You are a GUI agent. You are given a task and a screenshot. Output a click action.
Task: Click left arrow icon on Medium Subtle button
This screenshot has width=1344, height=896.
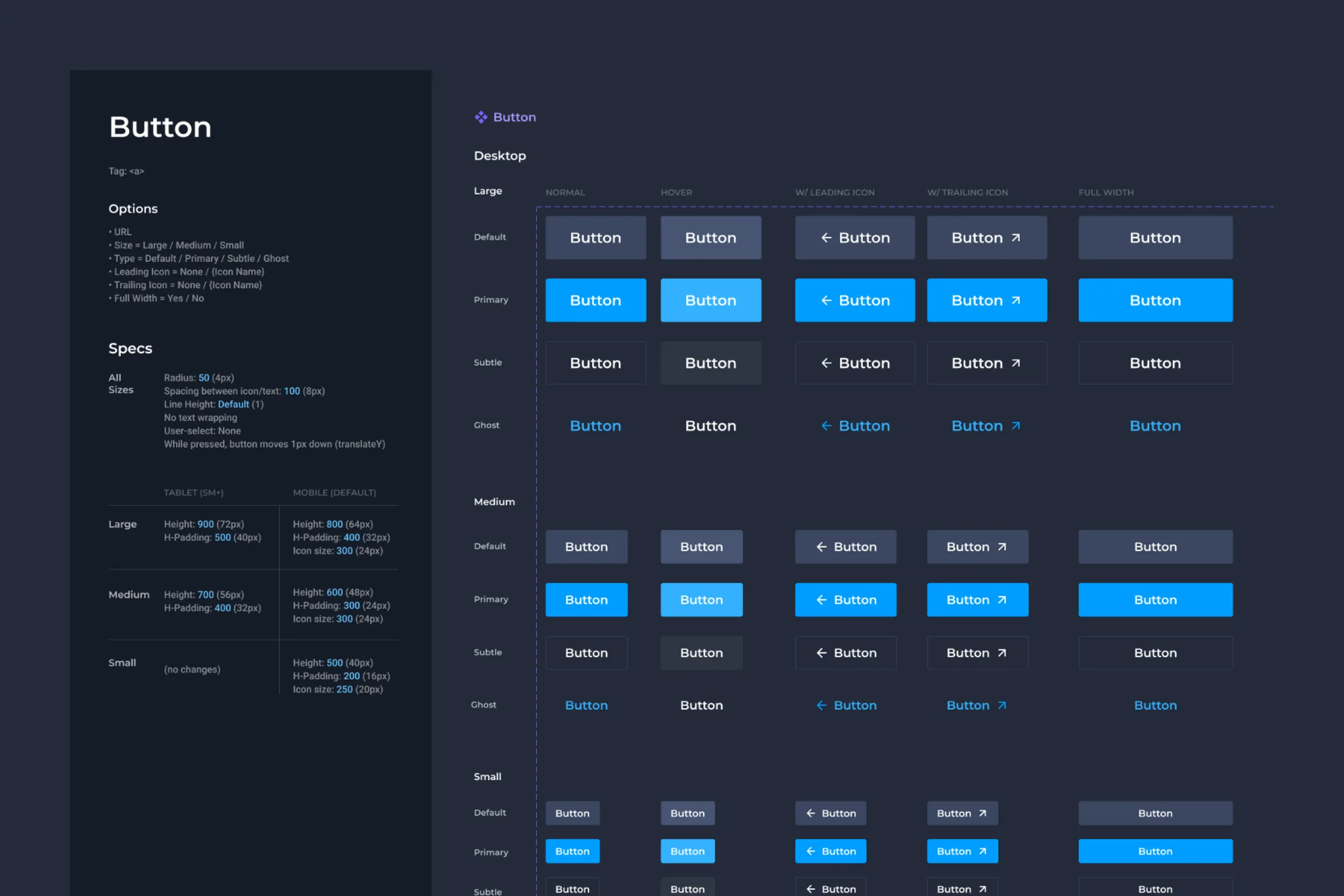pos(821,653)
